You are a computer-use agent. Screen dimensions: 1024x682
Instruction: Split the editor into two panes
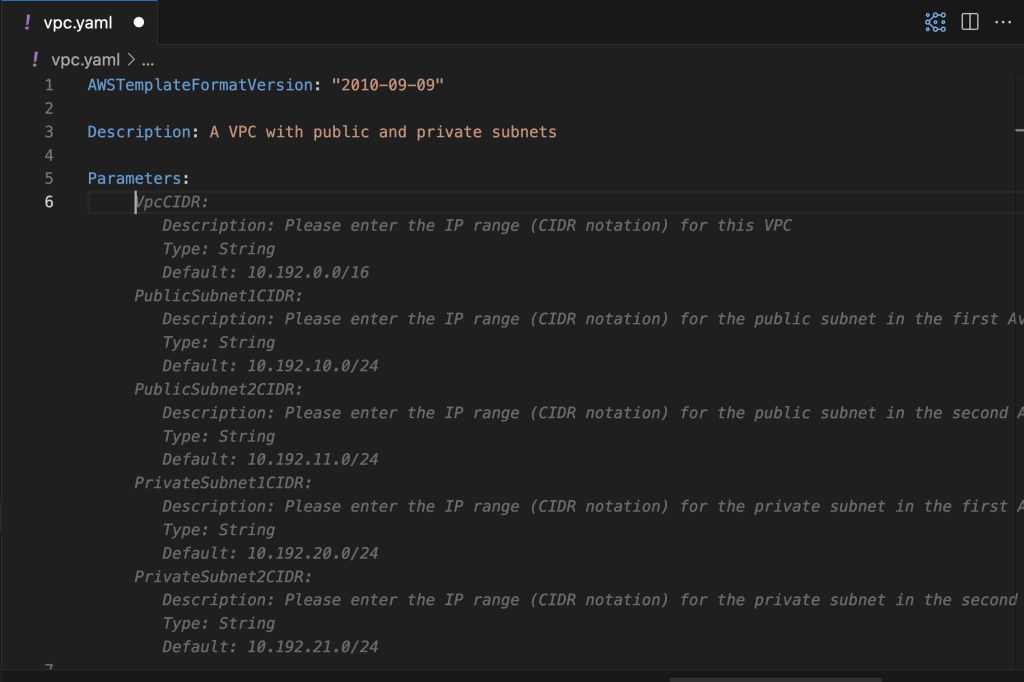(969, 21)
